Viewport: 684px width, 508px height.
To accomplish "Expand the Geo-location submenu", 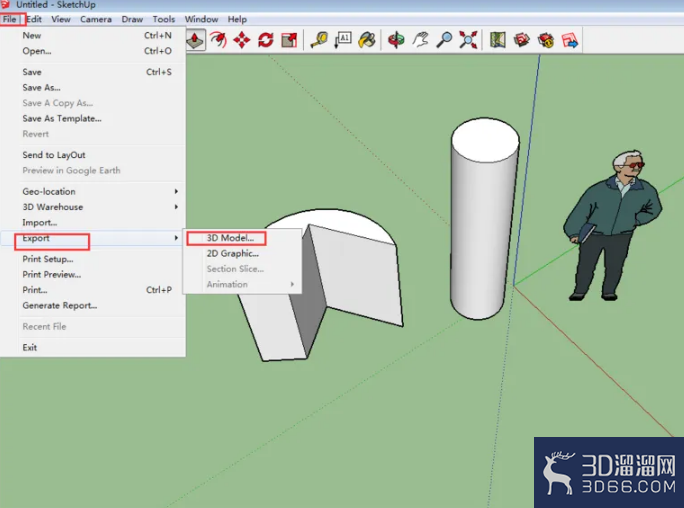I will point(92,191).
